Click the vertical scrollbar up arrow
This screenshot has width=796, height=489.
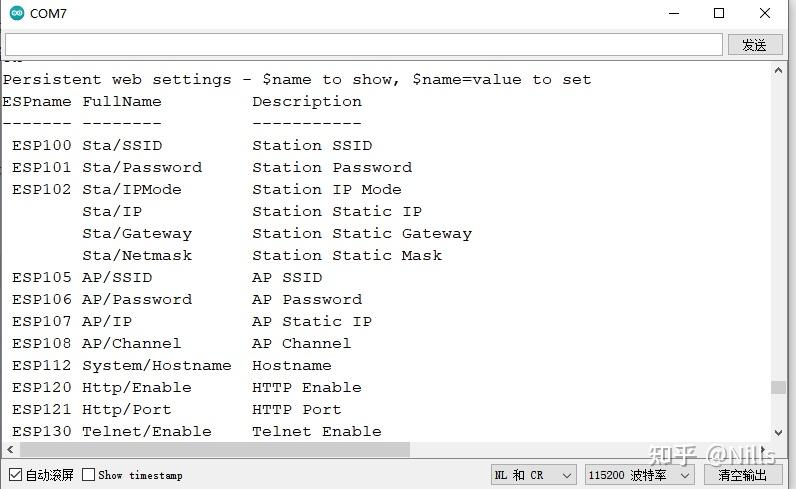(778, 71)
